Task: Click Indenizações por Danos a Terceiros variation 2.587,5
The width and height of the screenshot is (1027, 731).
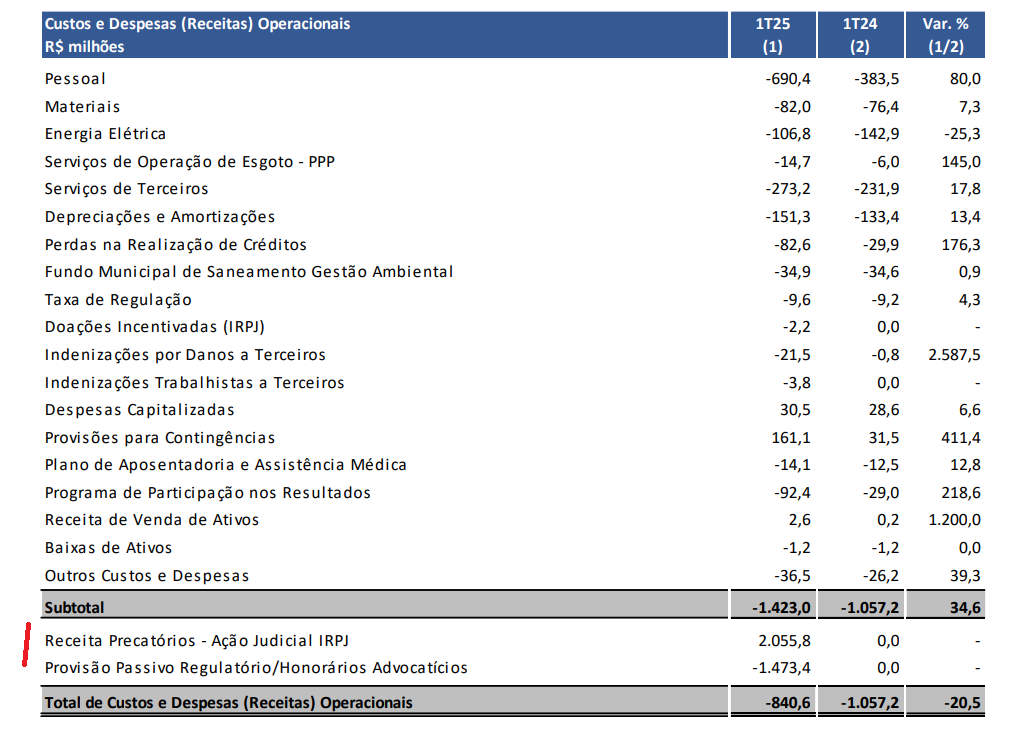Action: 954,355
